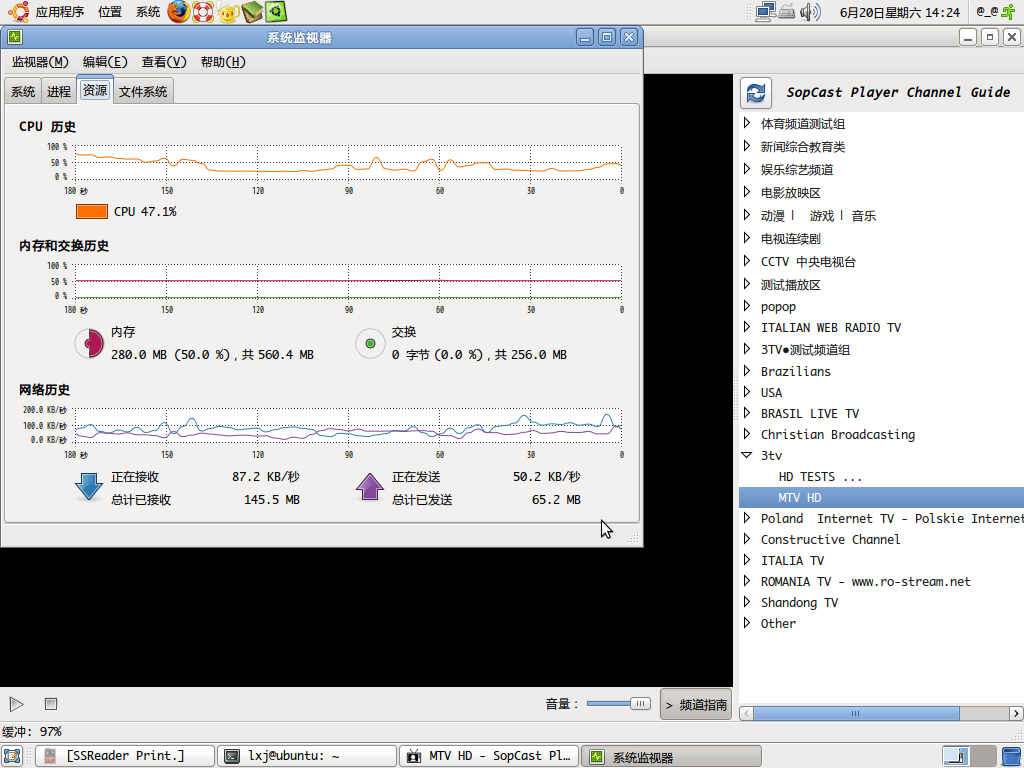
Task: Open the network connection tray icon
Action: 765,12
